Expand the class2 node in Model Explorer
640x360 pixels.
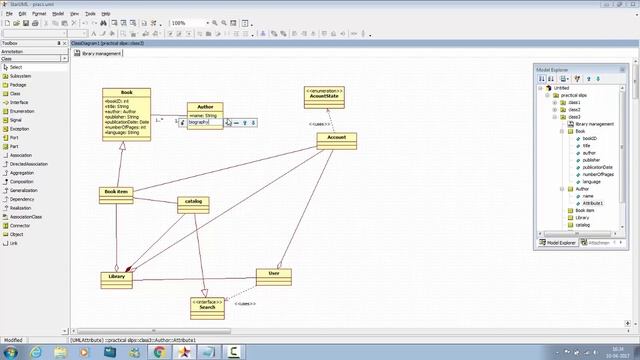555,110
